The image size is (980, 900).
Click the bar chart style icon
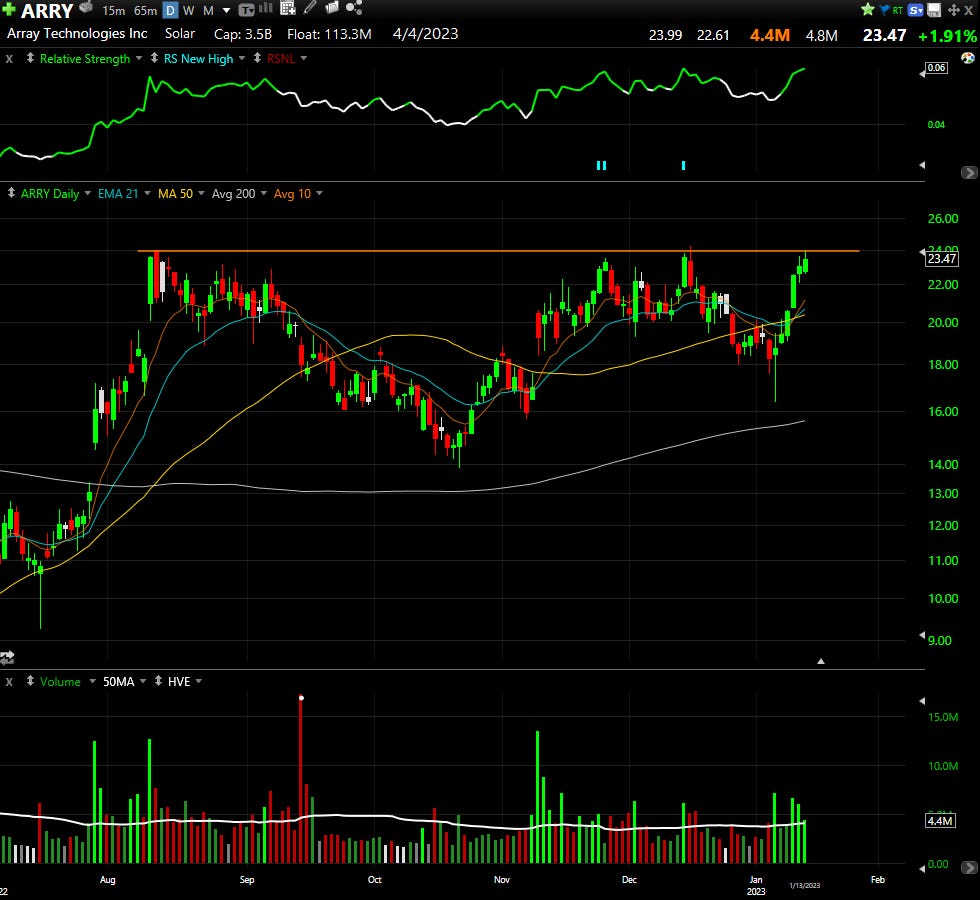tap(266, 8)
